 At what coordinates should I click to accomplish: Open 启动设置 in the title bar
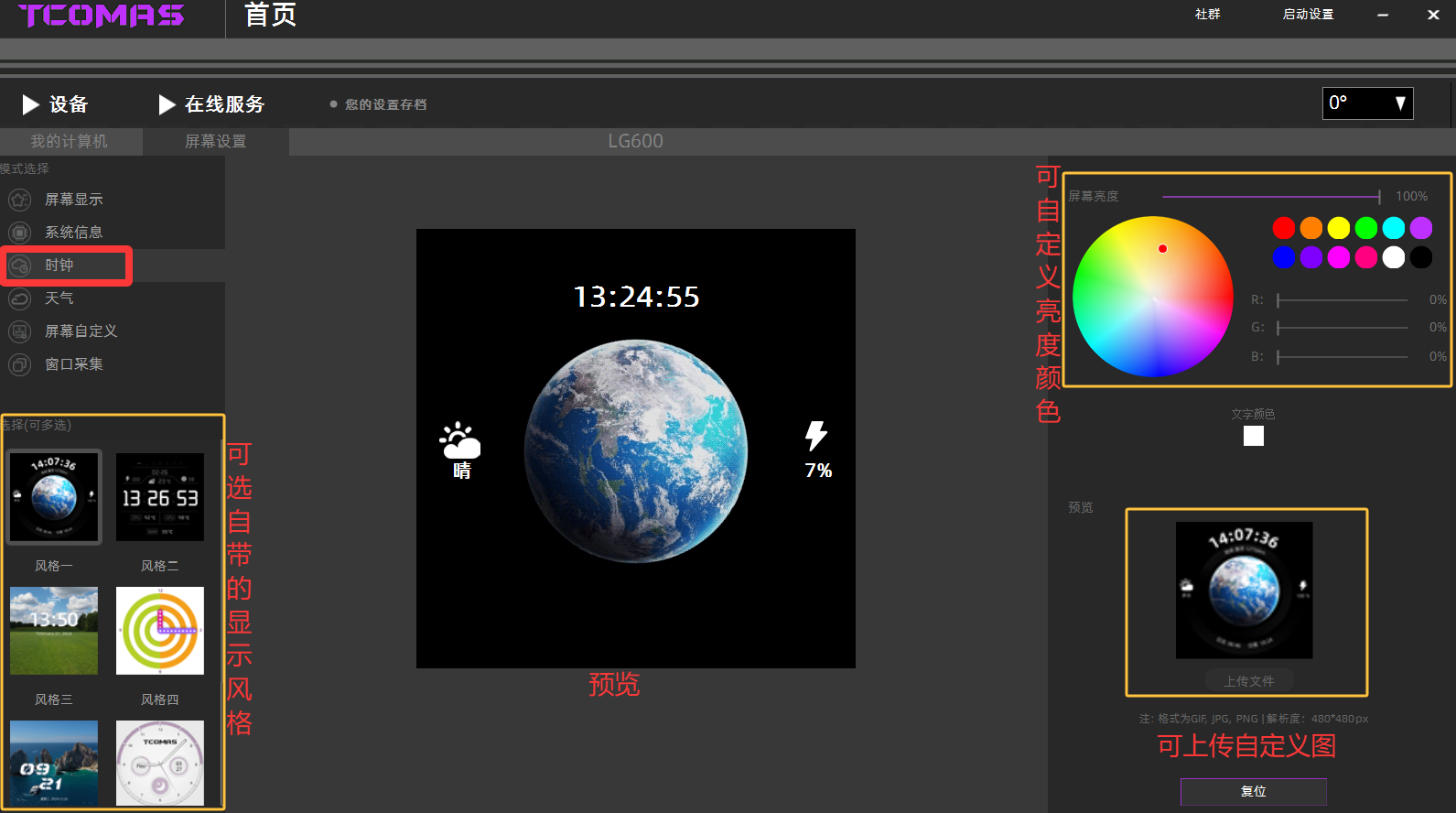1308,15
